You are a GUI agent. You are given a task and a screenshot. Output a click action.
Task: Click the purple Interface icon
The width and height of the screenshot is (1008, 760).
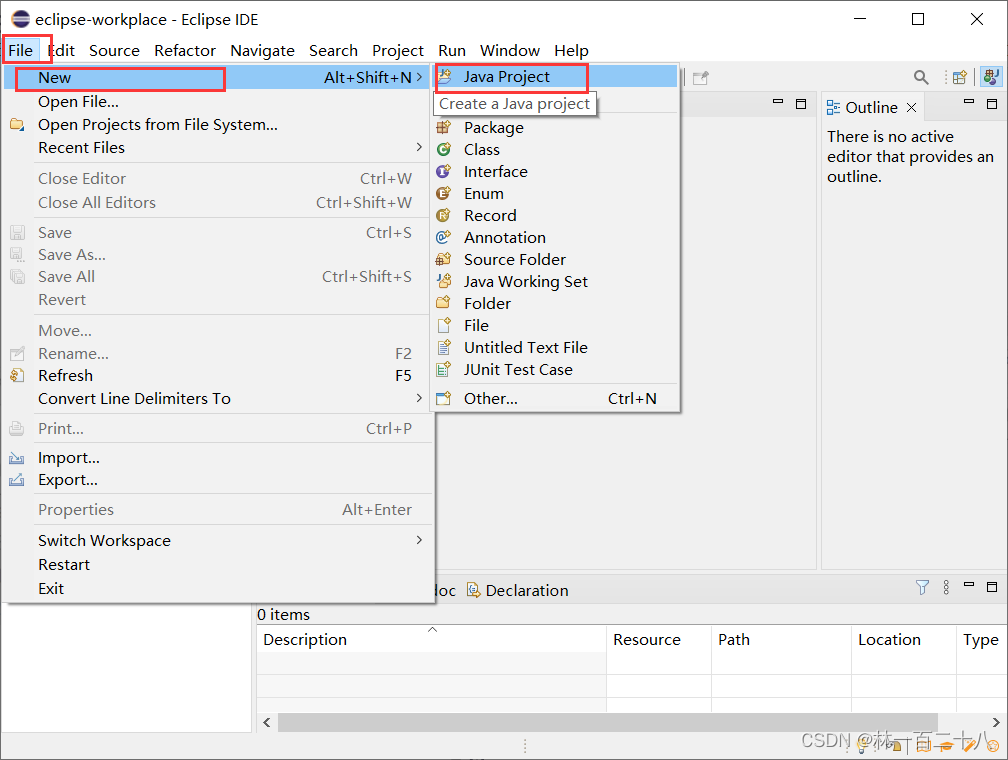pyautogui.click(x=444, y=171)
